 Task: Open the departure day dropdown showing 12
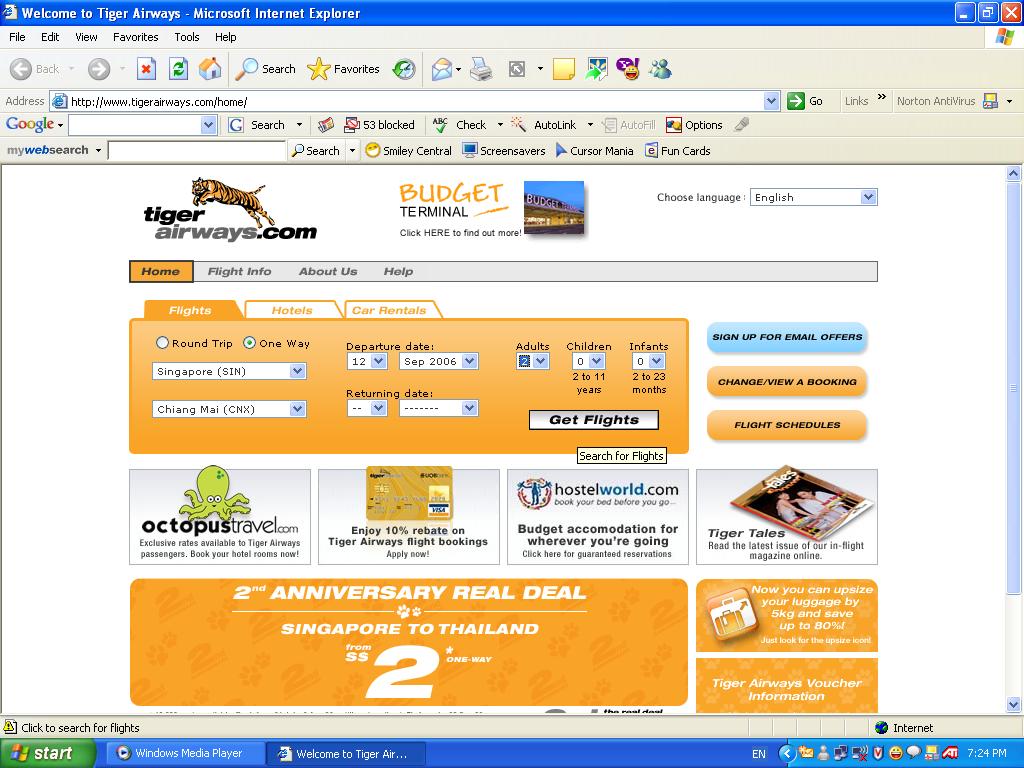point(368,361)
